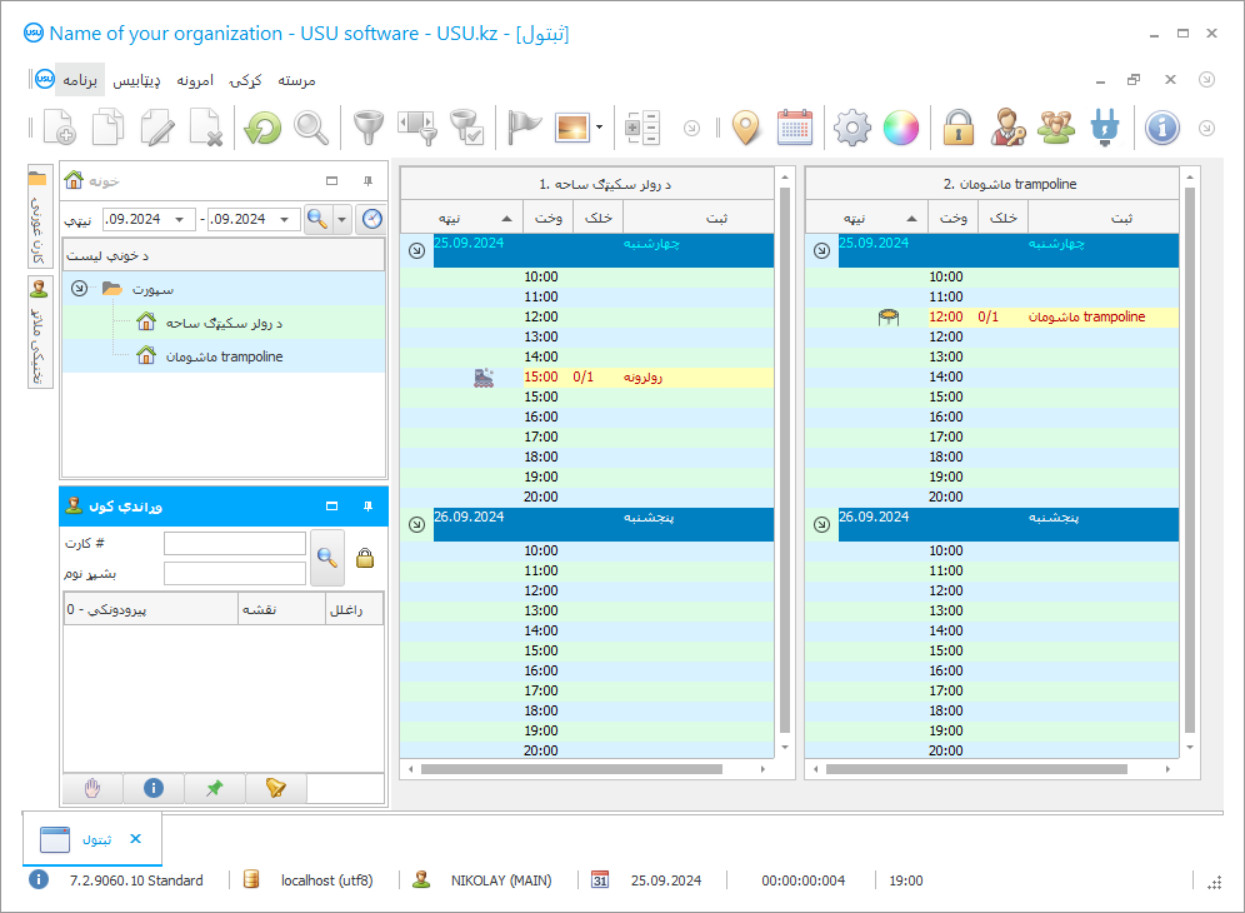The height and width of the screenshot is (913, 1245).
Task: Click the padlock icon in the toolbar
Action: (x=958, y=128)
